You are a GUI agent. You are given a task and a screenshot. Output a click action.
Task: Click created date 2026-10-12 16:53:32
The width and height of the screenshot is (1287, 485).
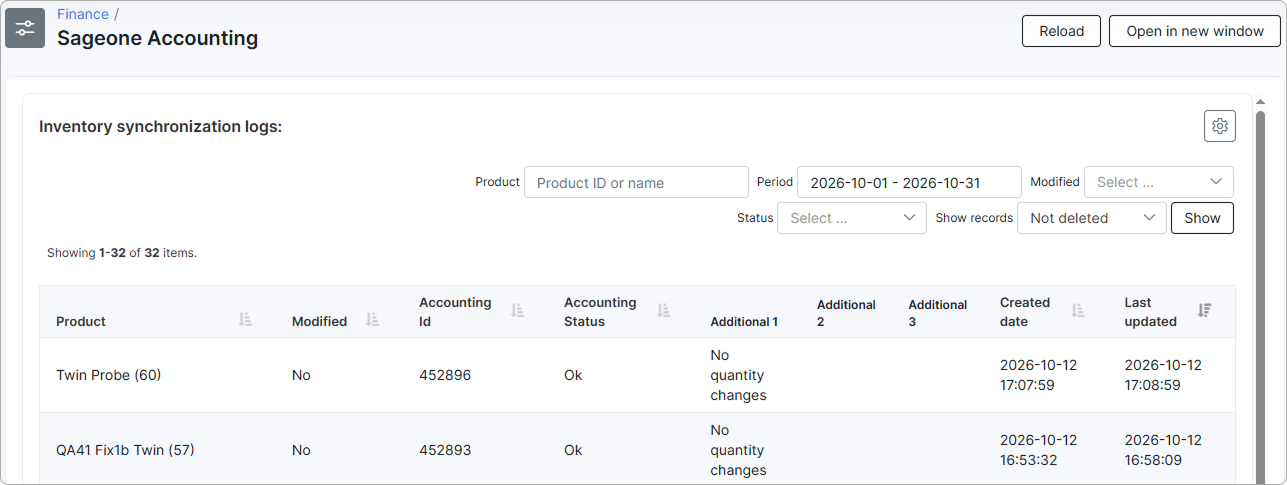click(x=1038, y=450)
